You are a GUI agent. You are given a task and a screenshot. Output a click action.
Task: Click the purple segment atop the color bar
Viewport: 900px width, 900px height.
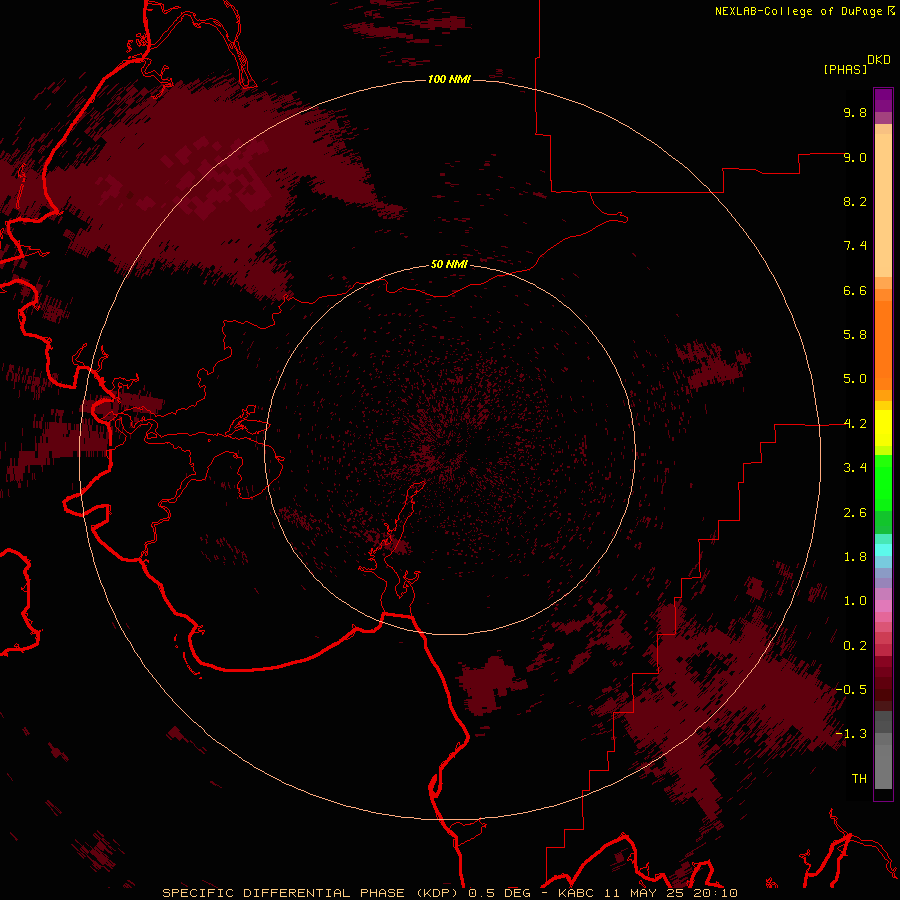tap(883, 100)
